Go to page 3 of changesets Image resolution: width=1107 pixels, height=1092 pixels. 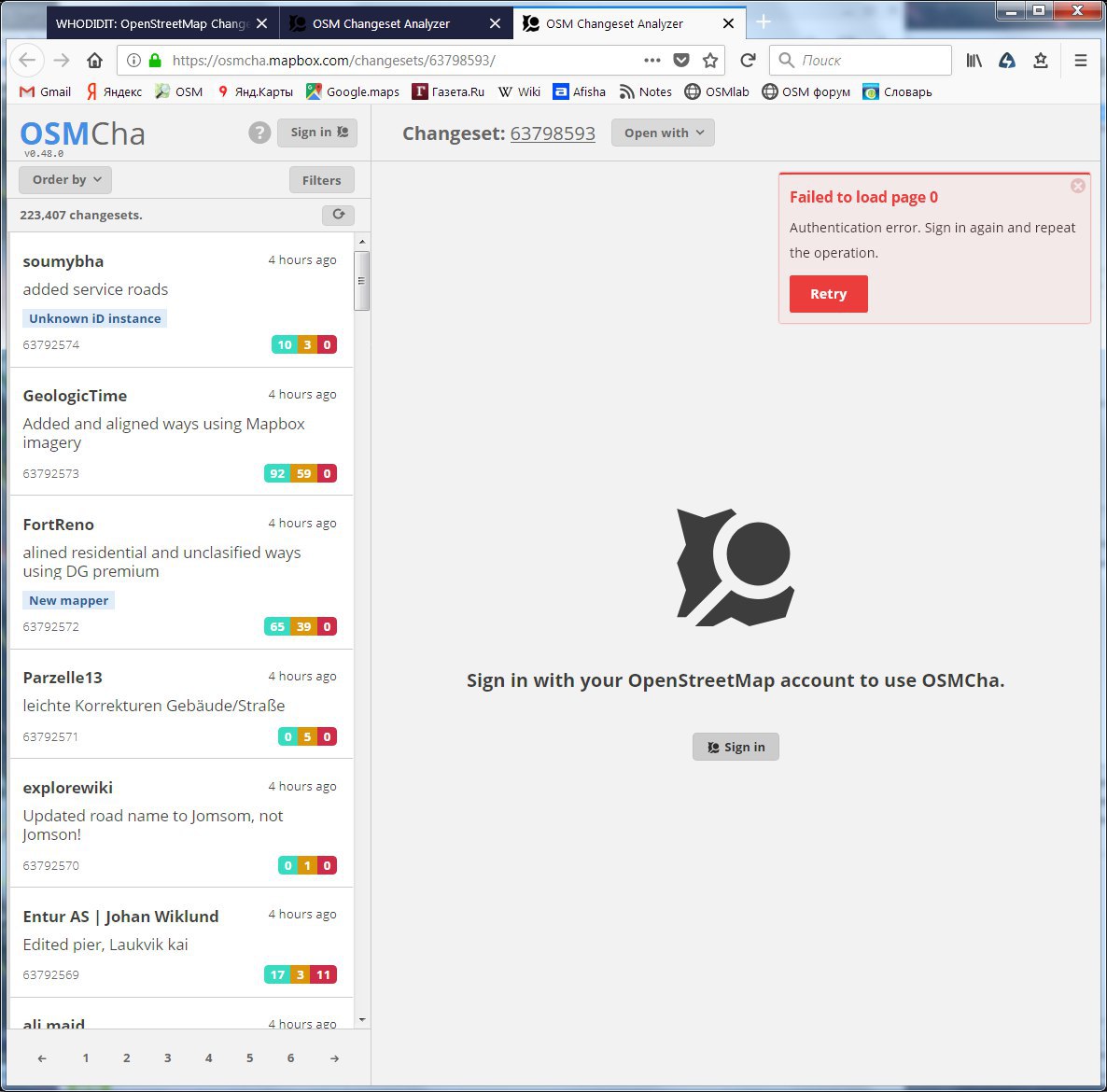click(167, 1057)
